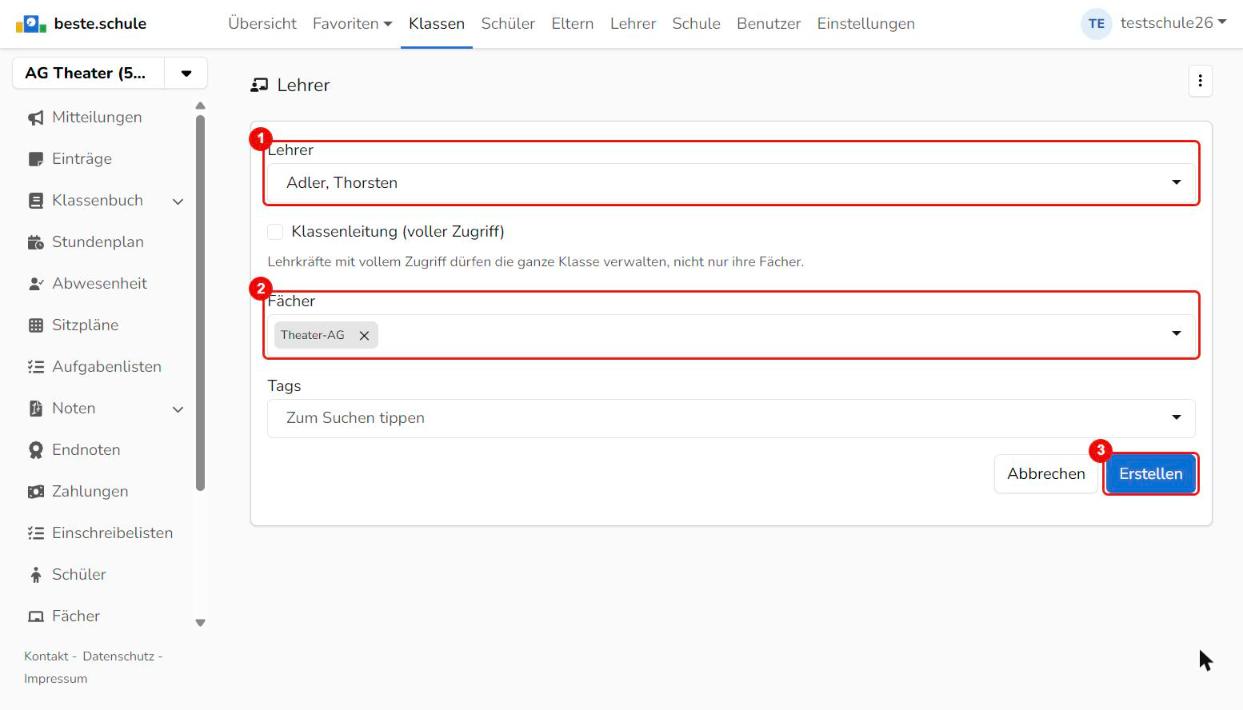Expand the Noten submenu chevron
Viewport: 1243px width, 710px height.
tap(178, 409)
